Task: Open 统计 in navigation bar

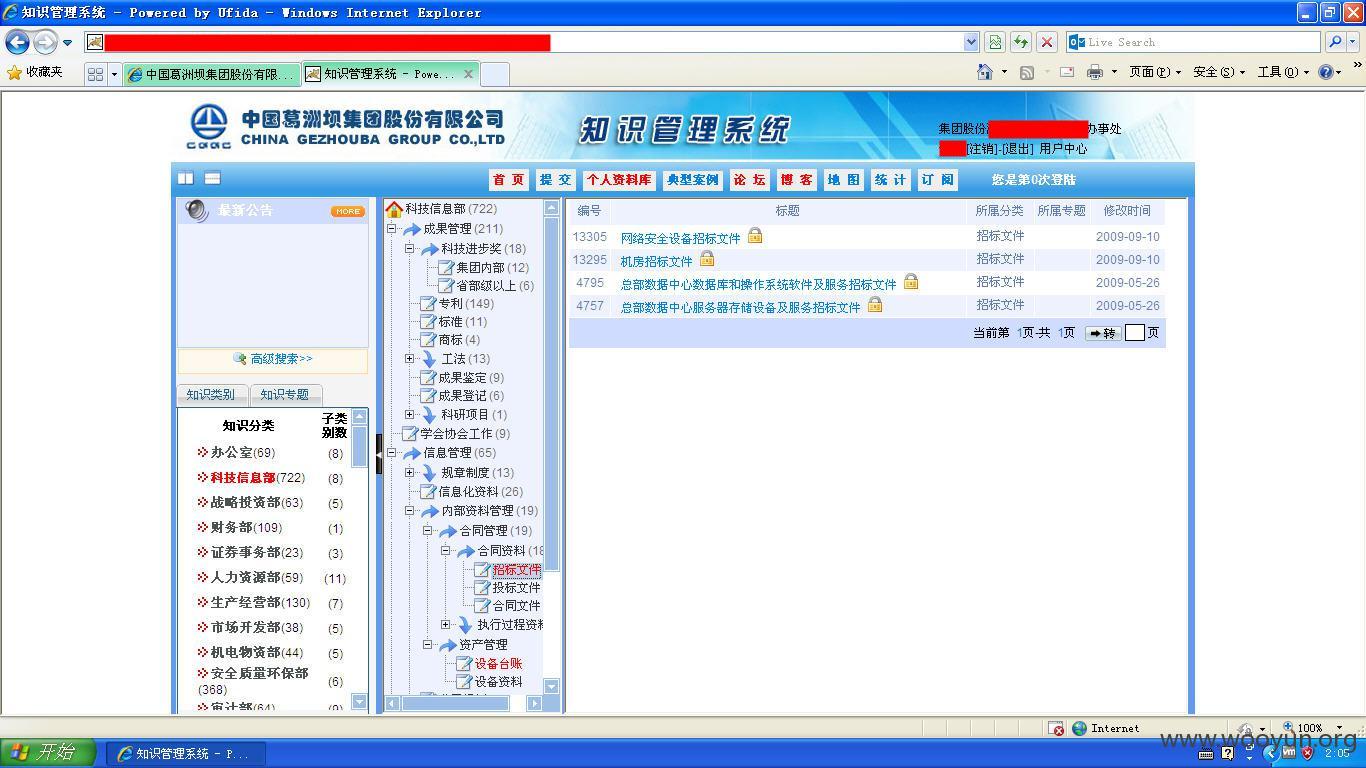Action: point(890,180)
